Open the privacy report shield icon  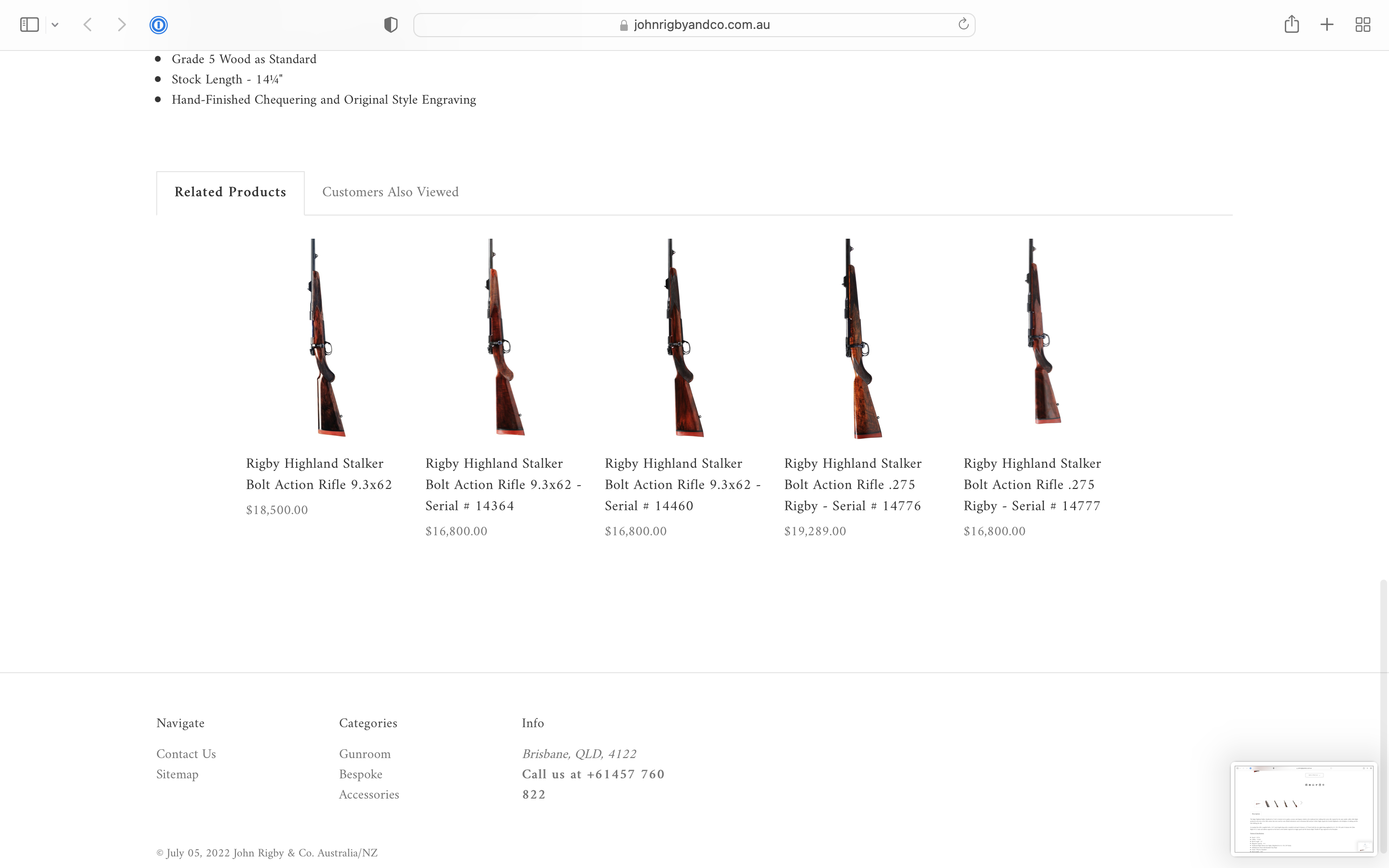pos(391,25)
